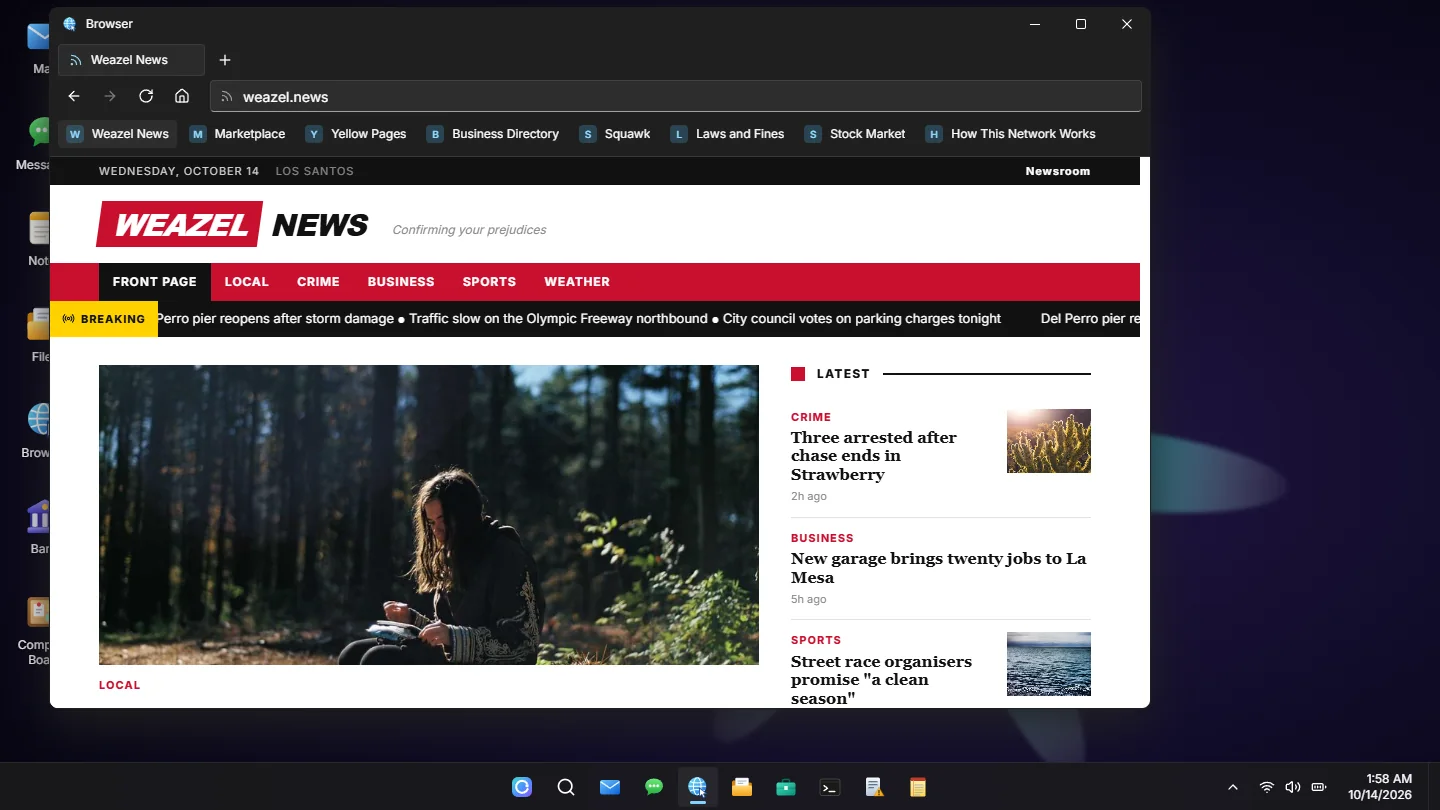The width and height of the screenshot is (1440, 810).
Task: Click the blue start icon in the taskbar
Action: point(522,787)
